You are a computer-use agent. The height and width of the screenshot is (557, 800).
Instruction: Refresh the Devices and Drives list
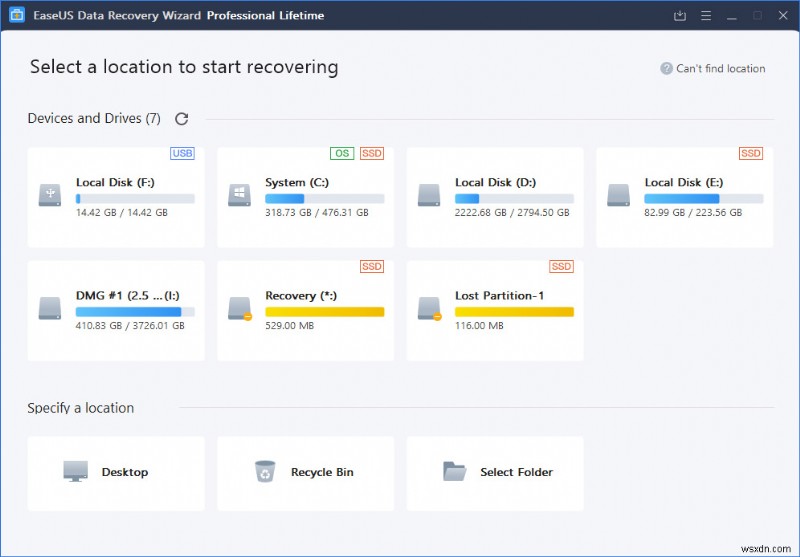(181, 119)
